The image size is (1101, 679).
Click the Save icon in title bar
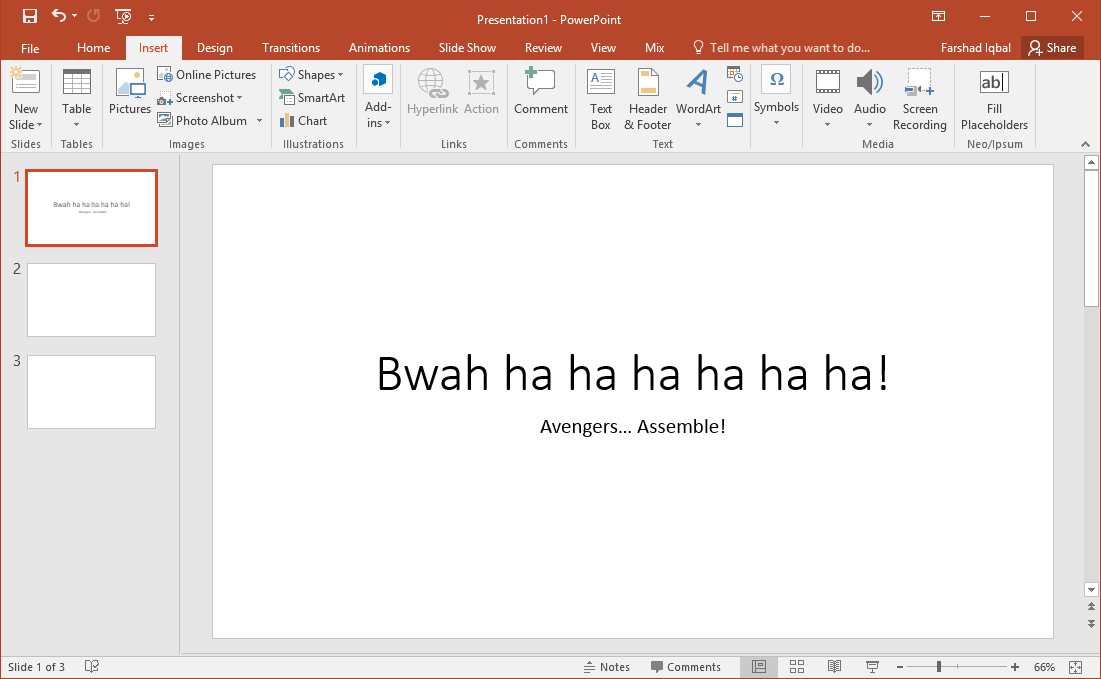click(30, 16)
